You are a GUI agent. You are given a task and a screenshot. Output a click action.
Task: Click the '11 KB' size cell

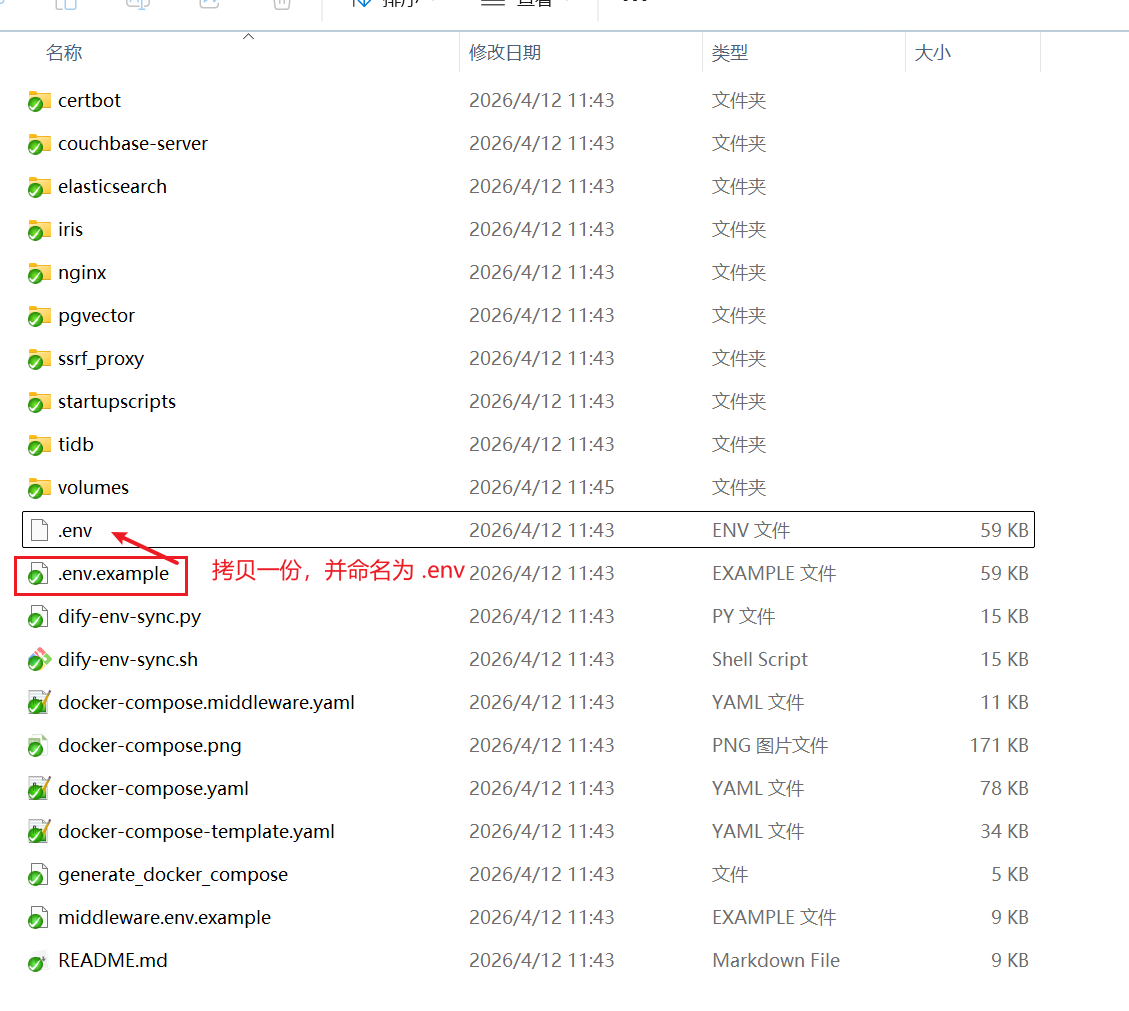[x=1004, y=702]
